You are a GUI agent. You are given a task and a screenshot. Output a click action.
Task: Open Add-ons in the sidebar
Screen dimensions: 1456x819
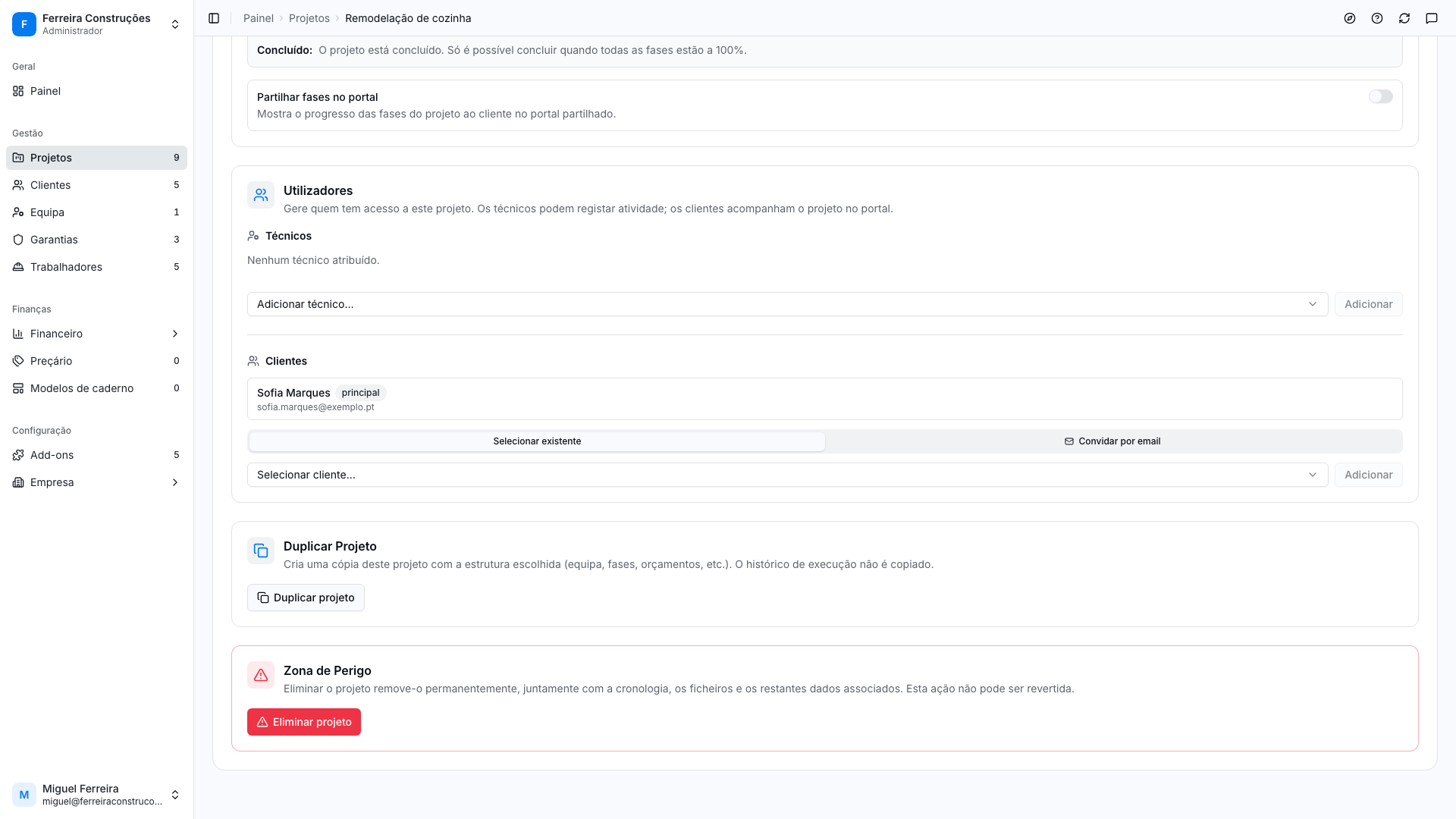[x=96, y=455]
